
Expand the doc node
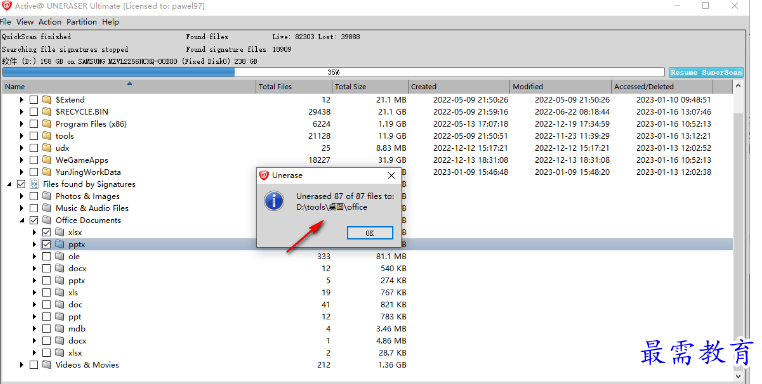pyautogui.click(x=35, y=304)
